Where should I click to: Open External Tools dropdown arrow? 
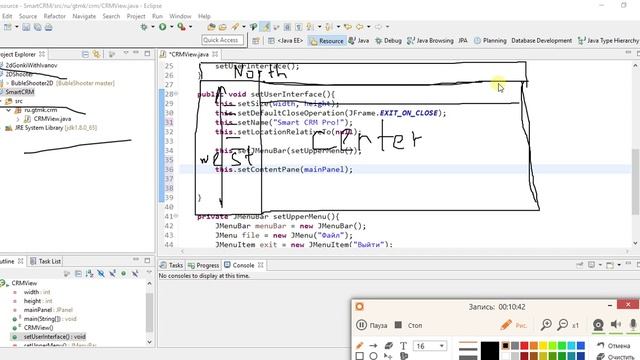(x=191, y=27)
